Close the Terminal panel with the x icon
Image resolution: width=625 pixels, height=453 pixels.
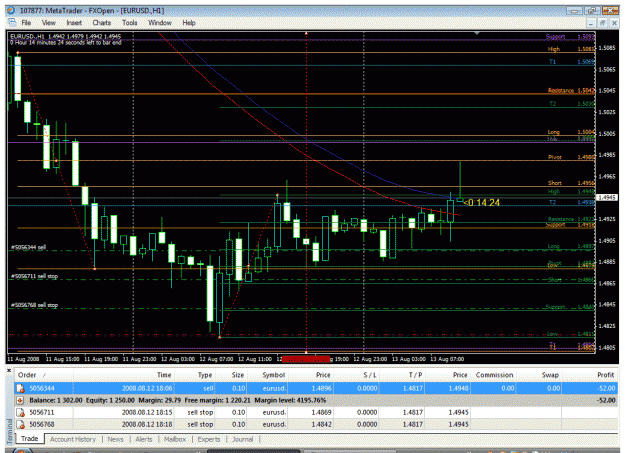coord(9,371)
